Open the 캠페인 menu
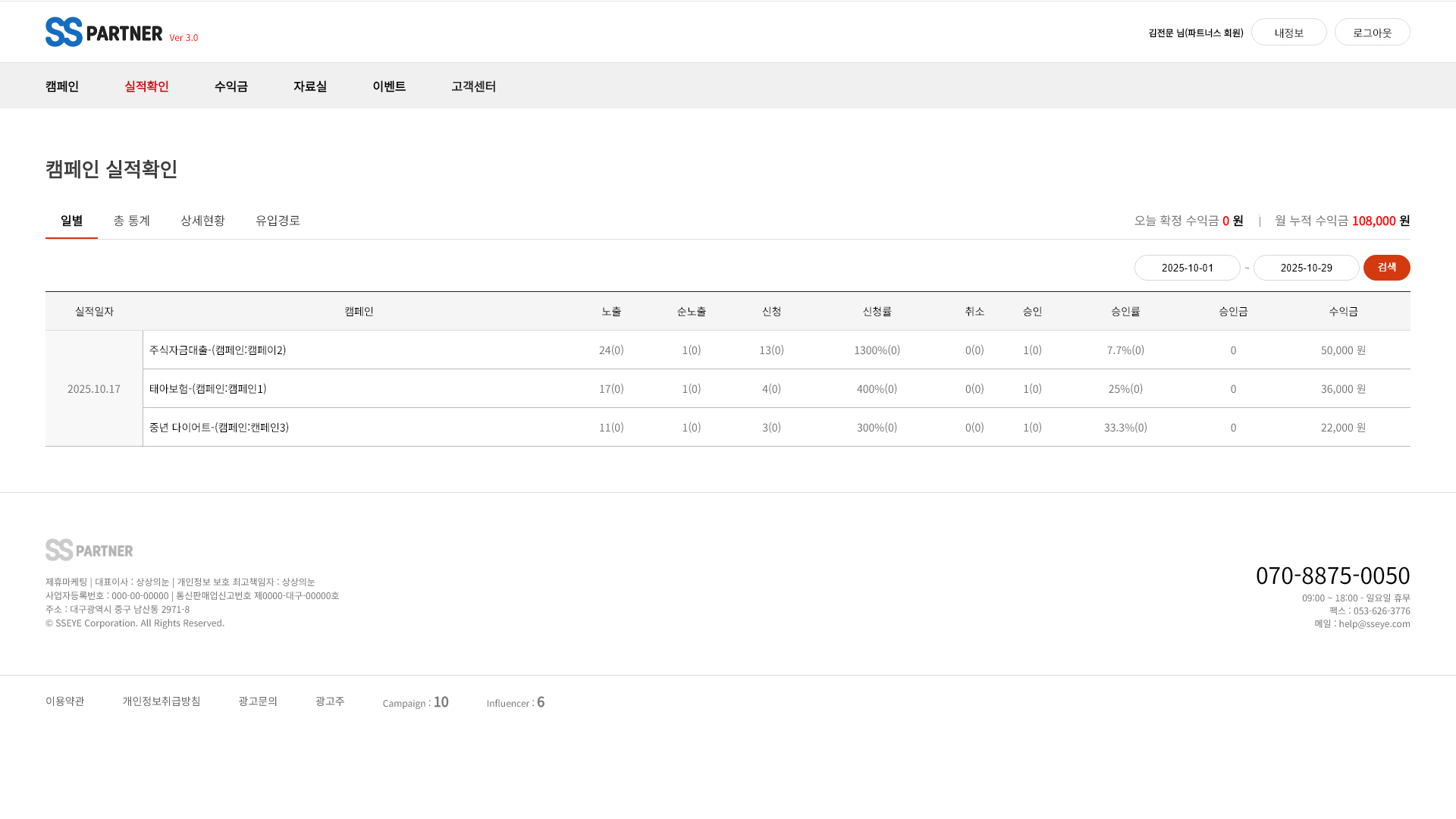 62,86
